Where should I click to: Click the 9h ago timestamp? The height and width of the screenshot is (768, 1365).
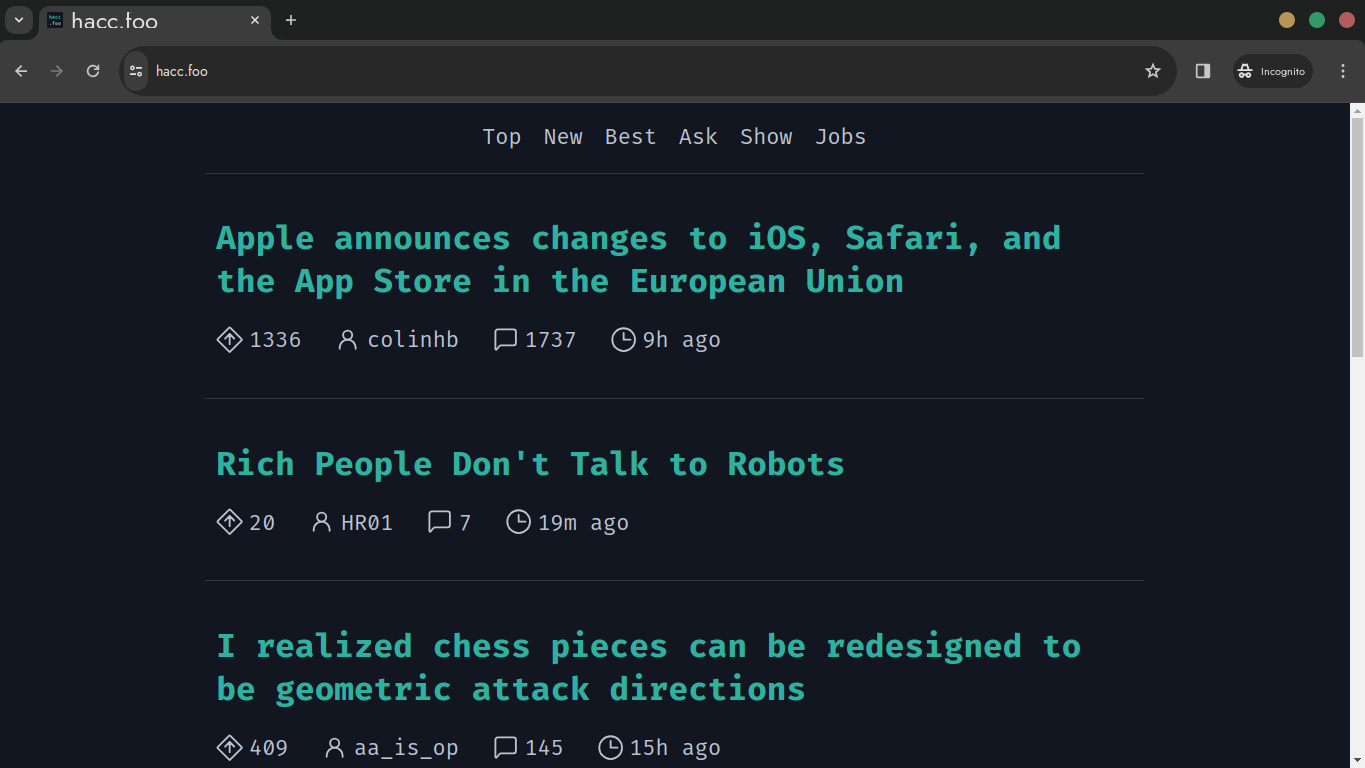click(x=682, y=340)
